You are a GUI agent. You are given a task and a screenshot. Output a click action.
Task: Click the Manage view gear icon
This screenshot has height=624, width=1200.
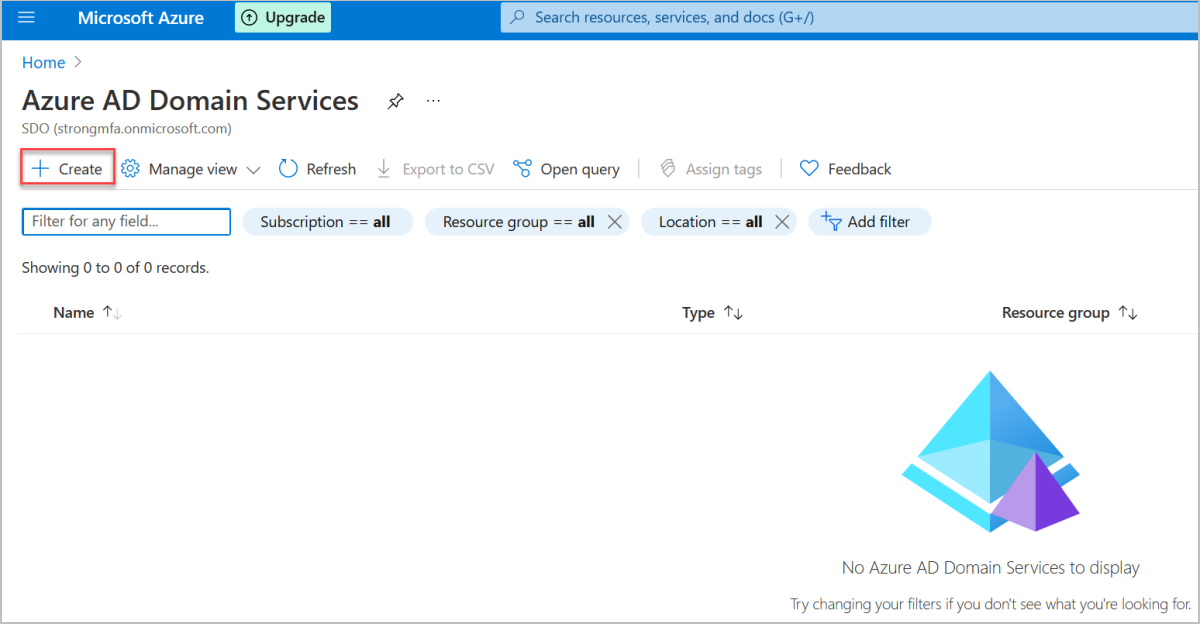click(x=130, y=169)
